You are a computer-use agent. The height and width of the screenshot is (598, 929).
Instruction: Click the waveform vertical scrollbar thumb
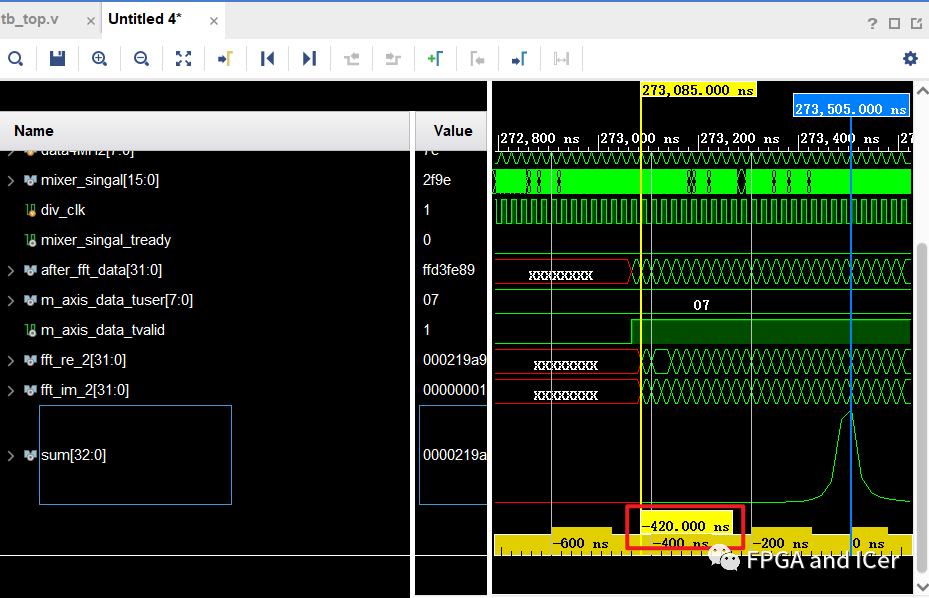point(922,408)
